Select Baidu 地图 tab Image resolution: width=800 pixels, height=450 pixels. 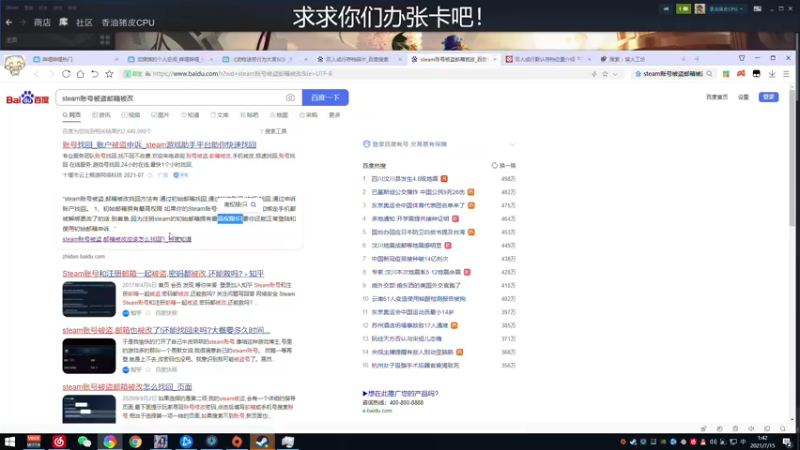click(x=279, y=115)
